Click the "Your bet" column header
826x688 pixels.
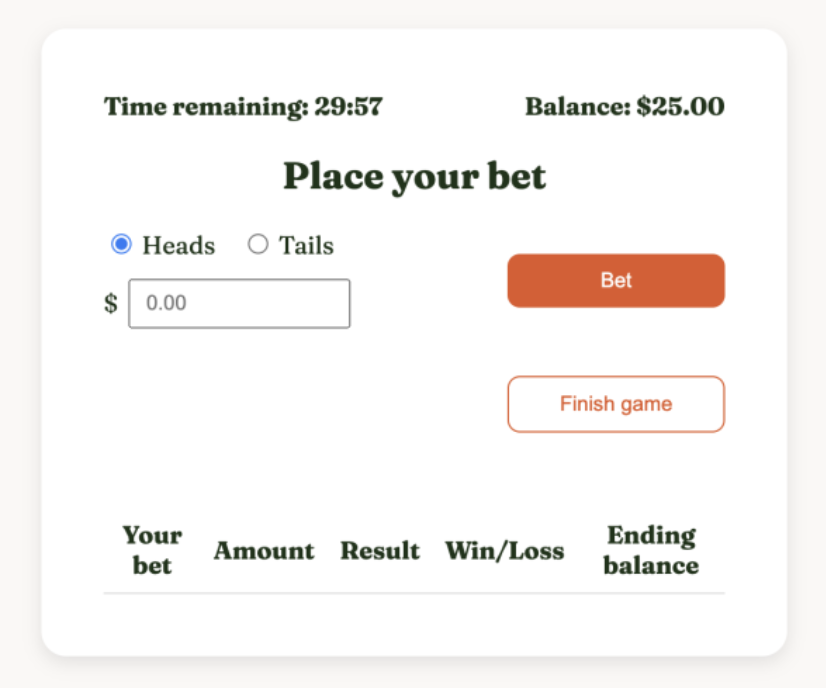click(152, 550)
